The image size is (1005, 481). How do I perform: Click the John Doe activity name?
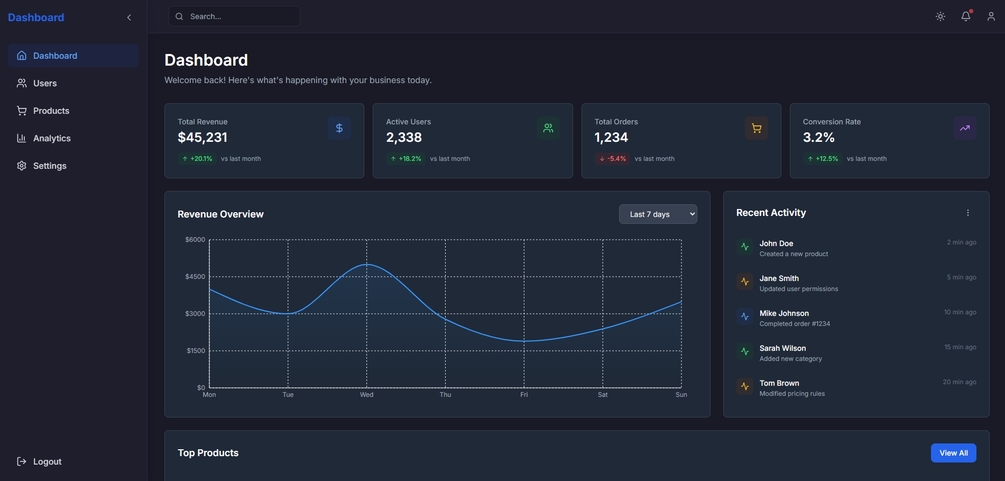[x=776, y=244]
